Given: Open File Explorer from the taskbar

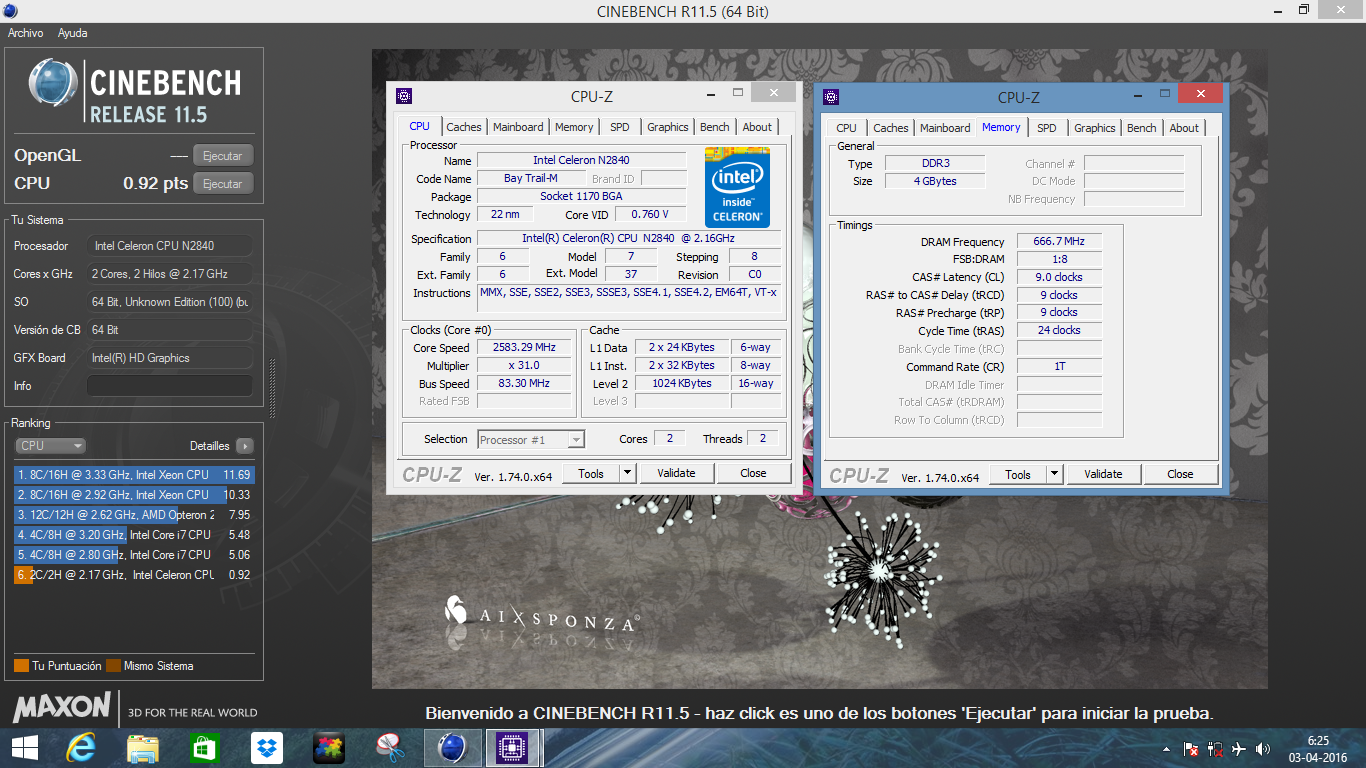Looking at the screenshot, I should [143, 748].
